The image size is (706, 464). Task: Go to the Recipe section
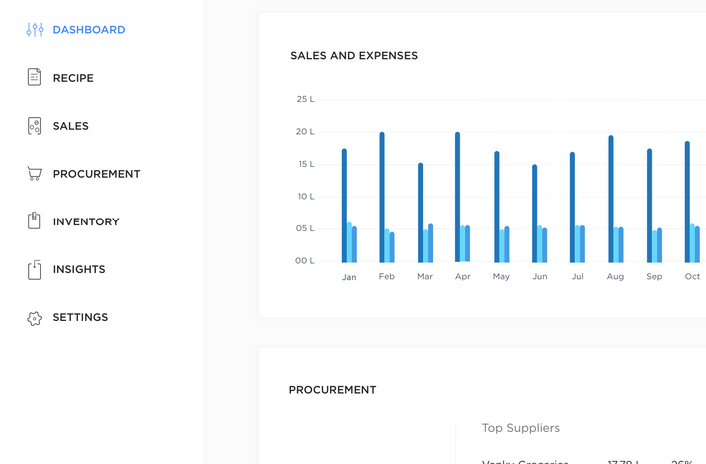click(x=73, y=78)
